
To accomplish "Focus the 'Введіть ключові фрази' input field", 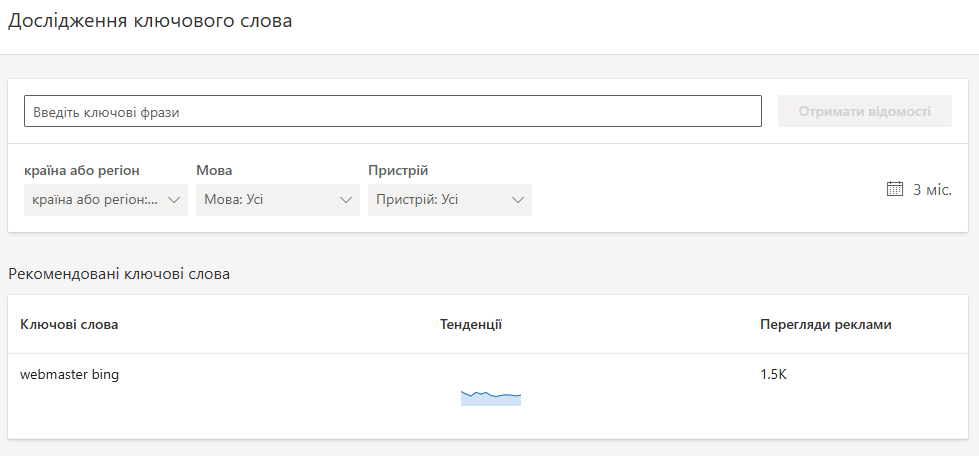I will (x=392, y=111).
